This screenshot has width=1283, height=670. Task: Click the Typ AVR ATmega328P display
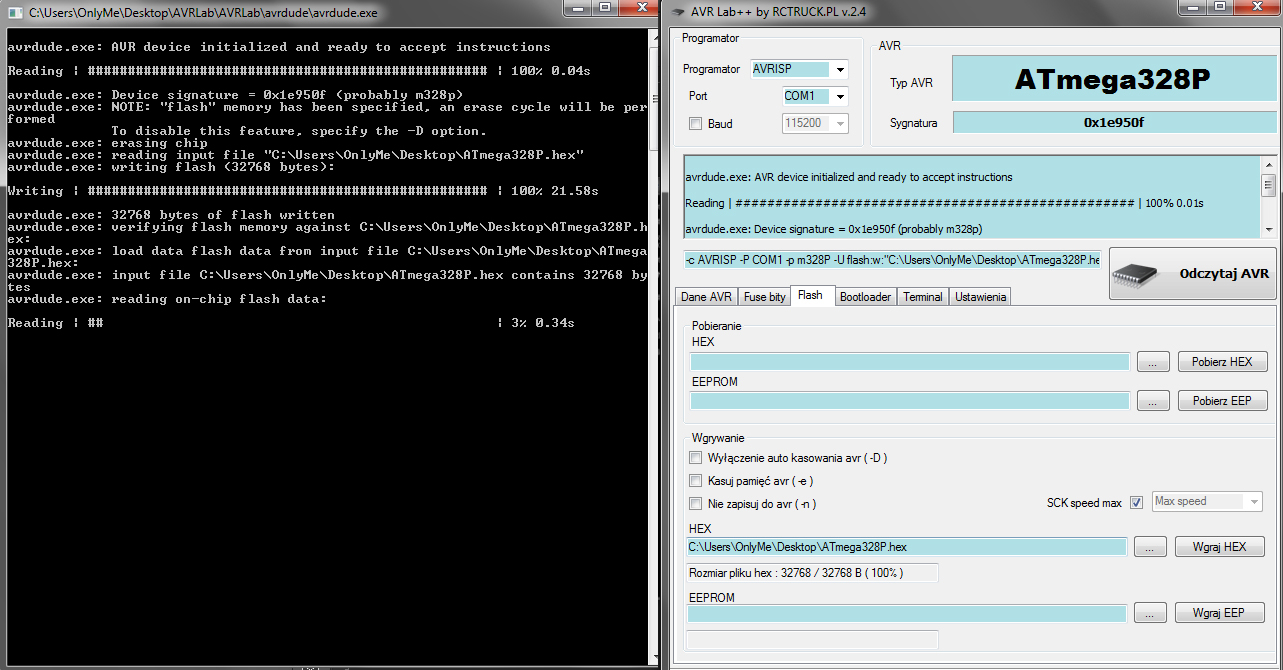click(x=1113, y=79)
